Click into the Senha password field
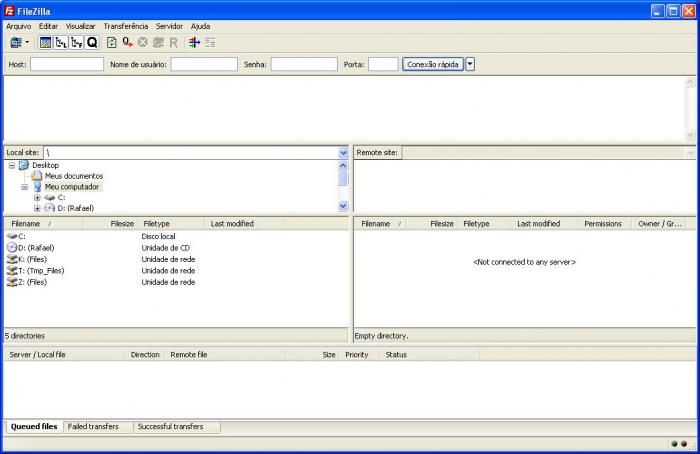 tap(304, 64)
